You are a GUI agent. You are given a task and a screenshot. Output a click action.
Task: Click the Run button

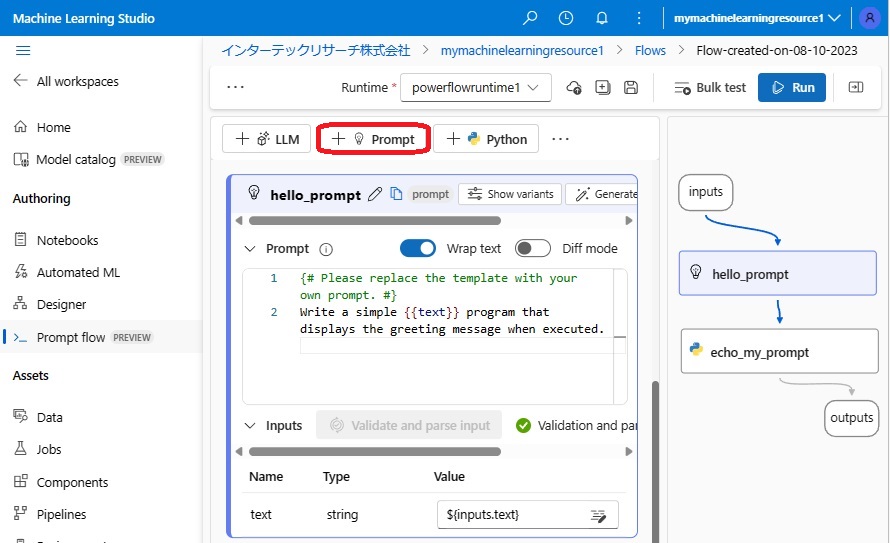tap(792, 87)
